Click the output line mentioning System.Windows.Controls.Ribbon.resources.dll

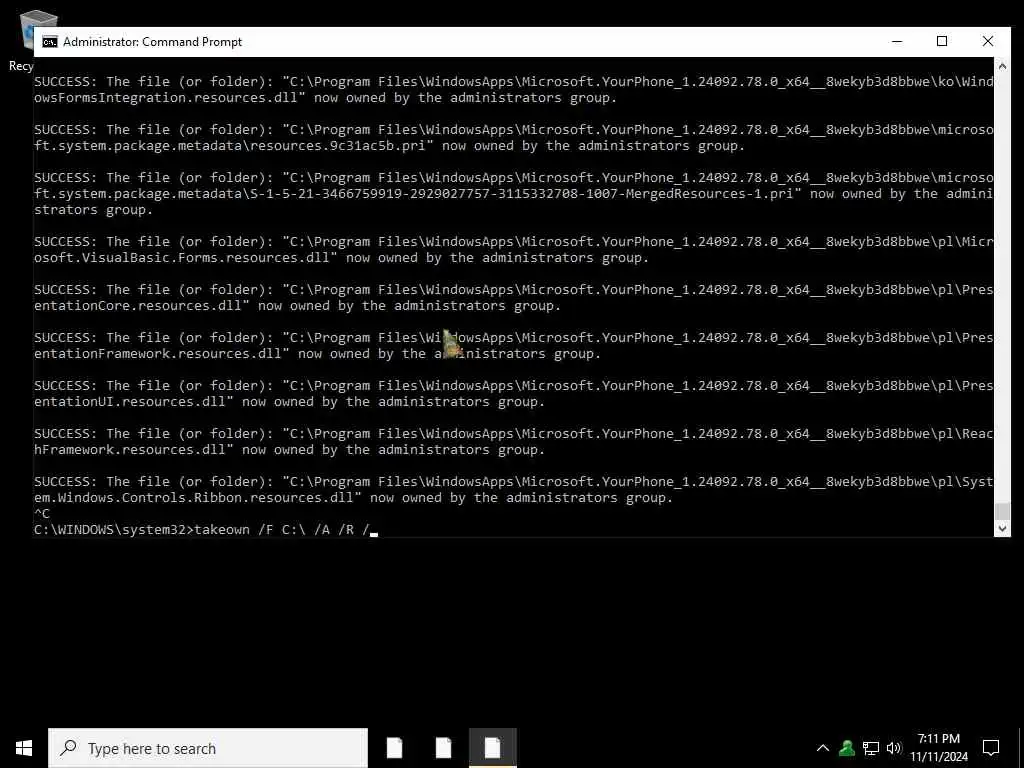[x=513, y=489]
